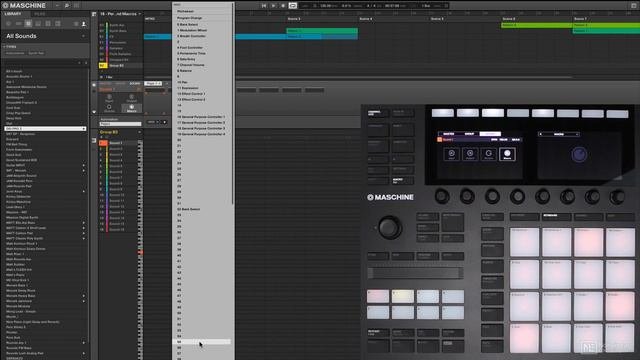
Task: Switch to the LIBRARY tab
Action: pyautogui.click(x=13, y=14)
